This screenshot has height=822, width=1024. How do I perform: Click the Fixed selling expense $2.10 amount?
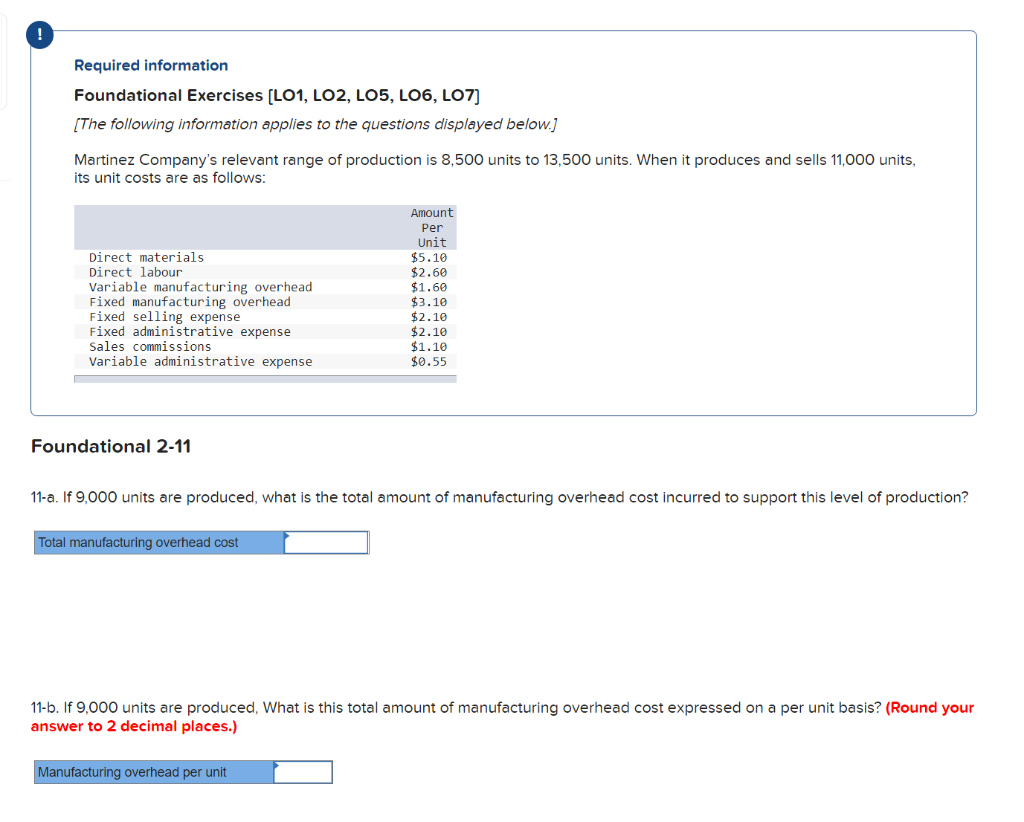coord(429,317)
